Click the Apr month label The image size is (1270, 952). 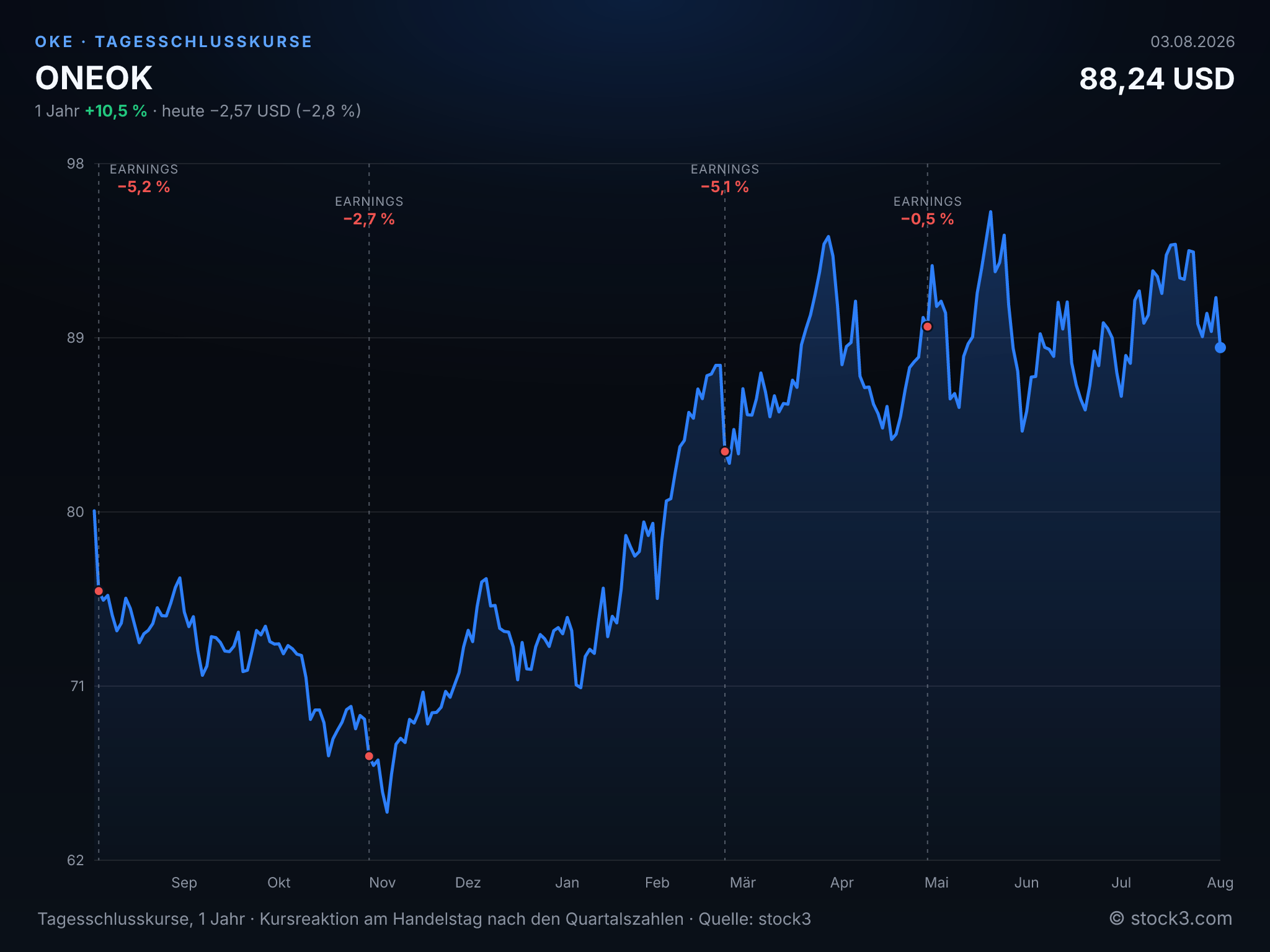[x=842, y=883]
